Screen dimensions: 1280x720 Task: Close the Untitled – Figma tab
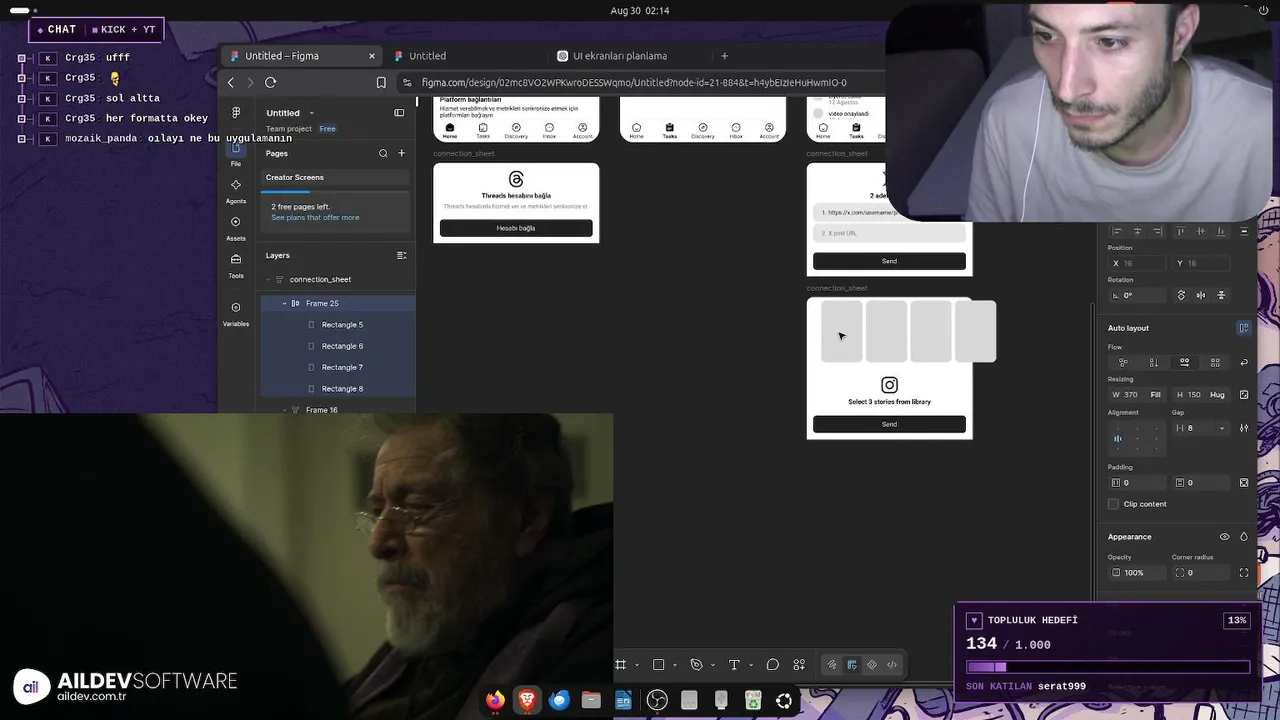tap(372, 56)
